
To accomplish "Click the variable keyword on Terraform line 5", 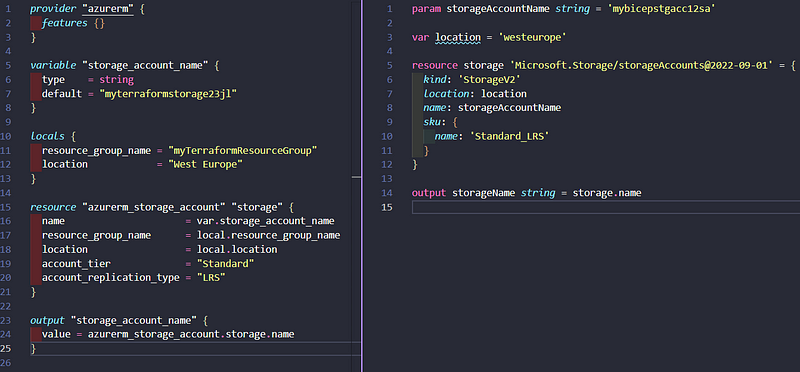I will [x=53, y=65].
